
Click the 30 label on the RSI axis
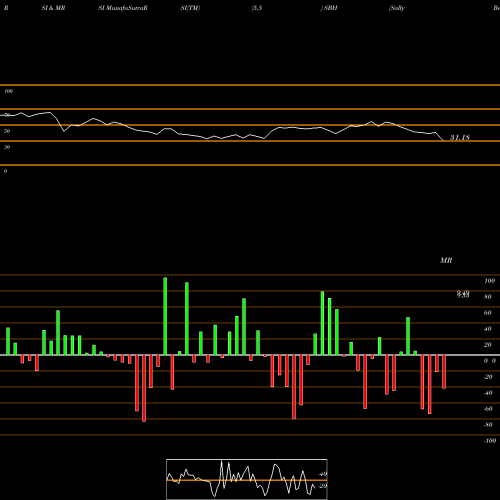click(7, 147)
